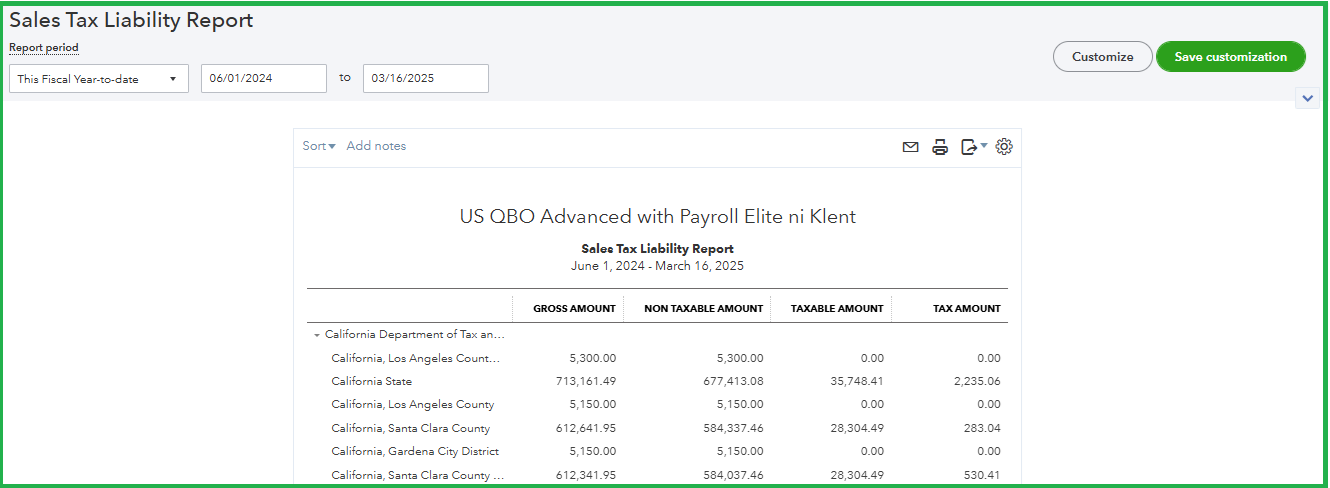Edit the start date field 06/01/2024
The width and height of the screenshot is (1330, 488).
(x=264, y=79)
